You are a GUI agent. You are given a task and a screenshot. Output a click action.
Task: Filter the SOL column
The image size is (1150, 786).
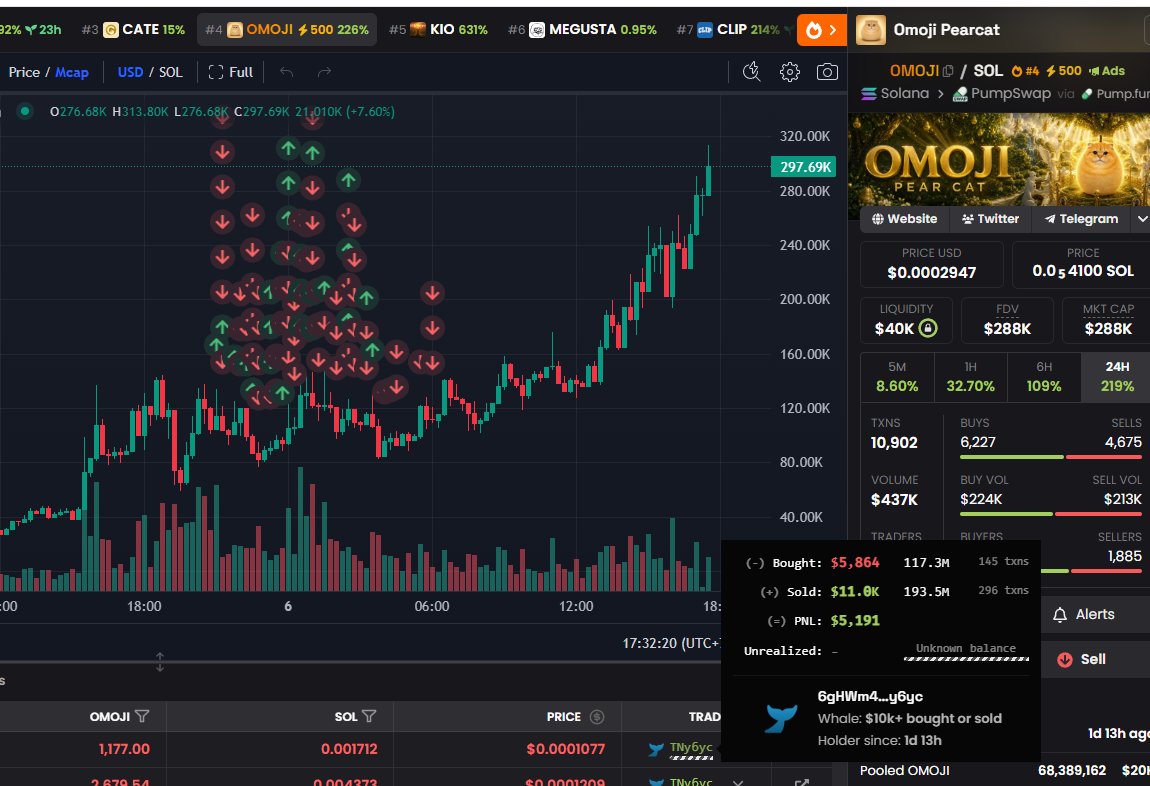[x=369, y=716]
